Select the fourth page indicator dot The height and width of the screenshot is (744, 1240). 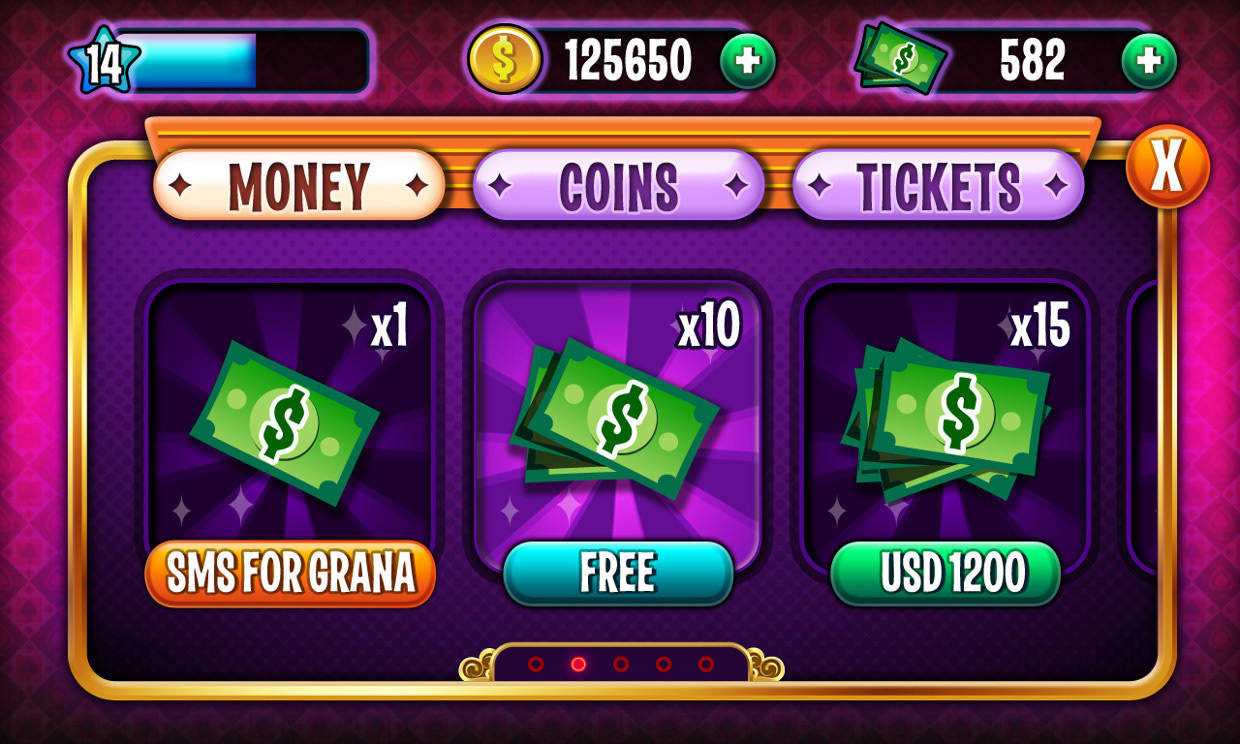click(663, 664)
